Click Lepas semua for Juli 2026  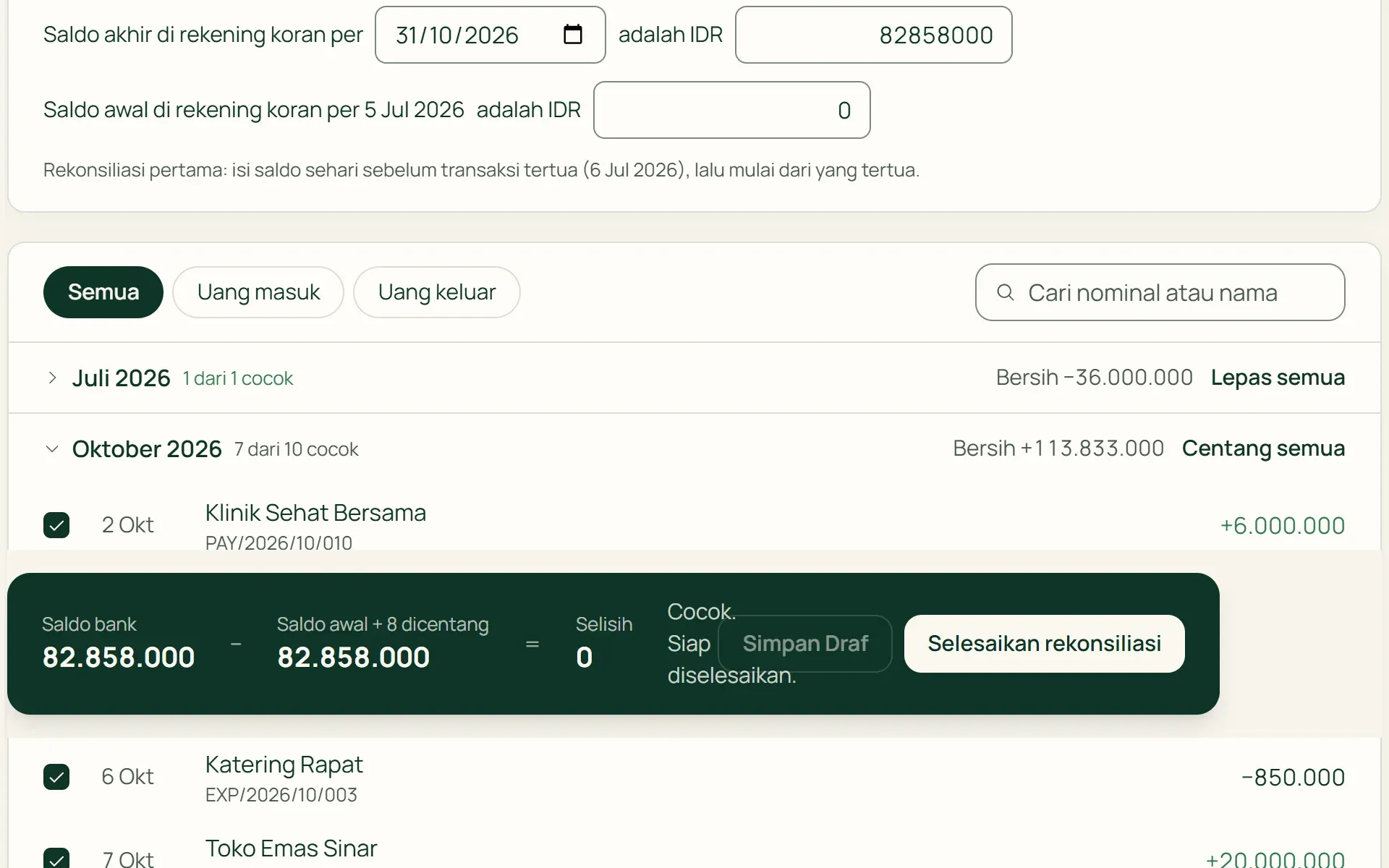[1278, 378]
